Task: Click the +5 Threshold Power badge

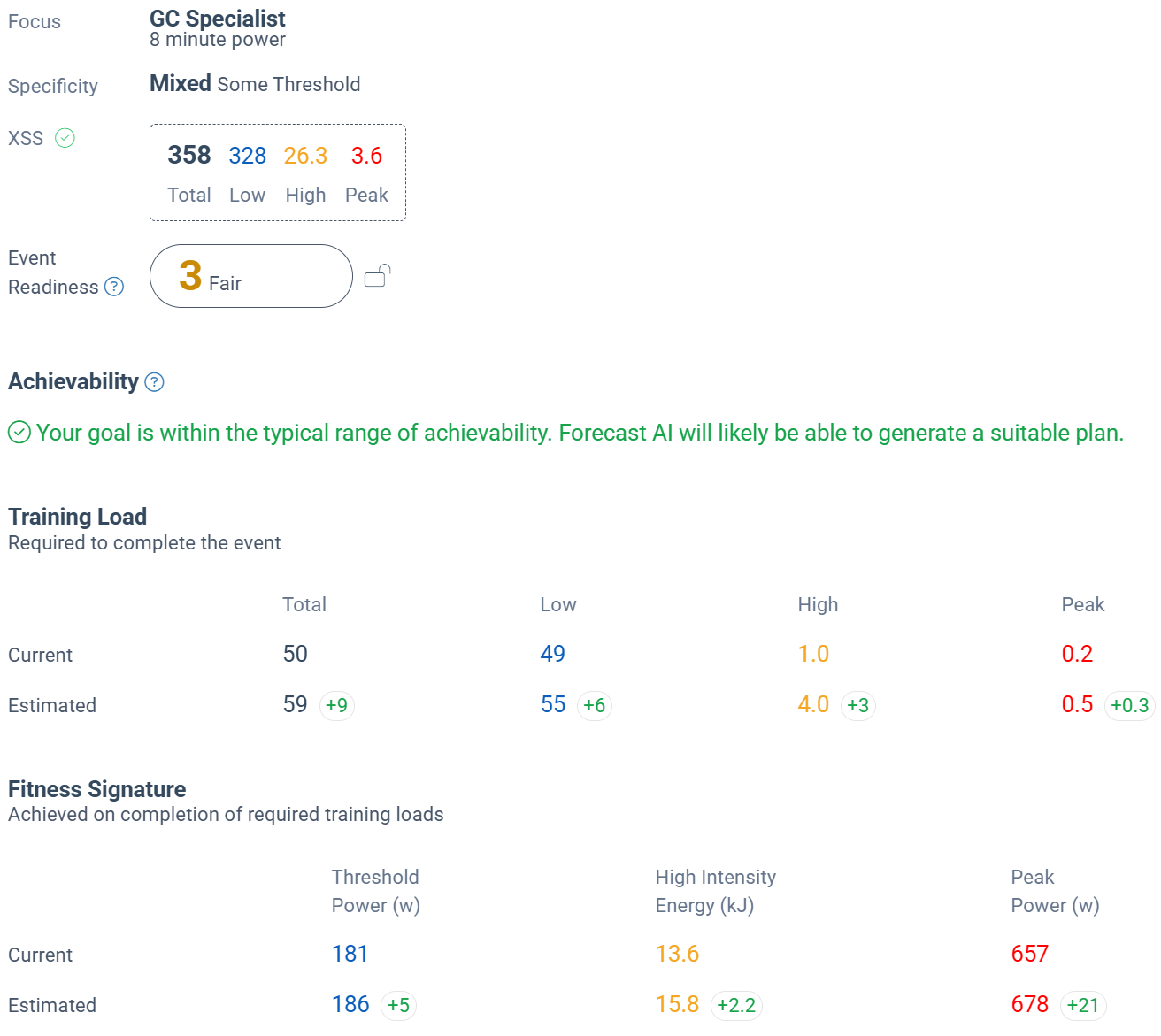Action: click(398, 1005)
